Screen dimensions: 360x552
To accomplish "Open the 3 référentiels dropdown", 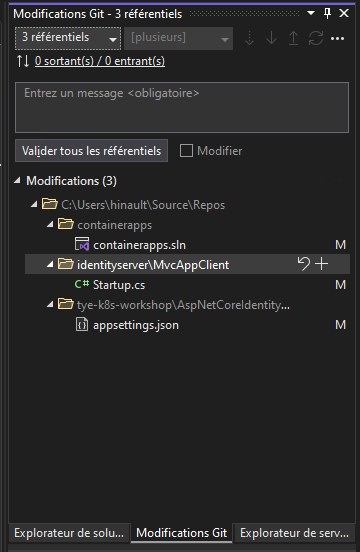I will coord(68,38).
